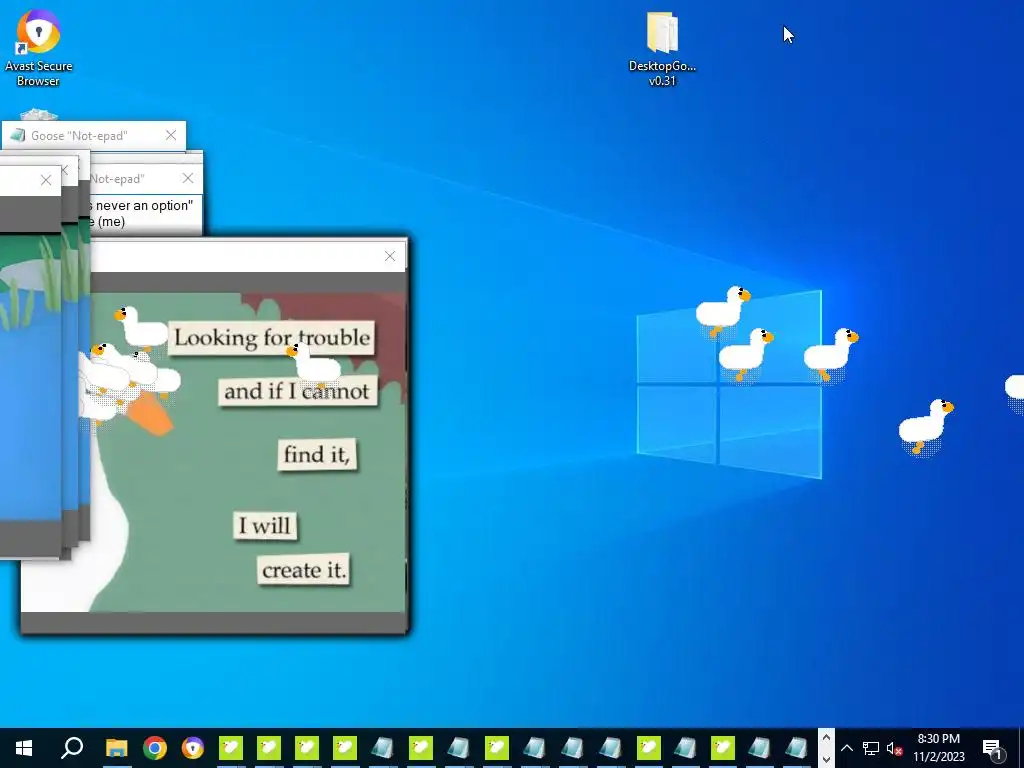The height and width of the screenshot is (768, 1024).
Task: Click the 'I will' caption
Action: coord(264,525)
